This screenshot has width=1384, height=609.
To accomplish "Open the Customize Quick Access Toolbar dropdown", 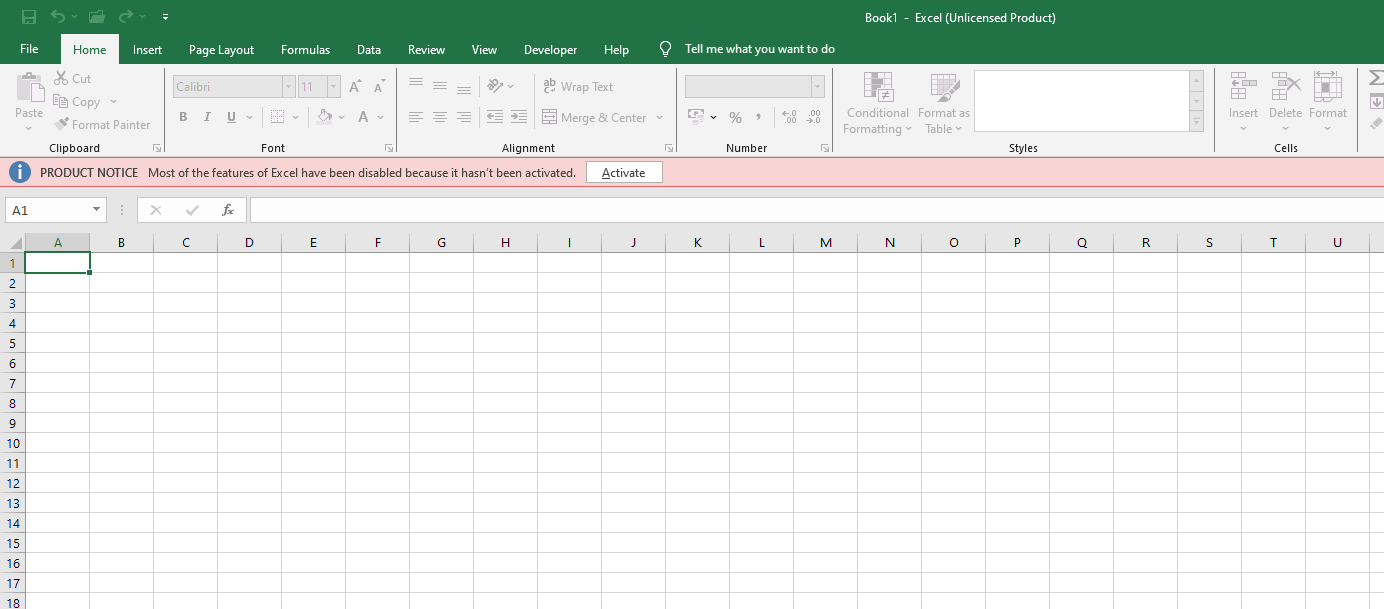I will (x=165, y=17).
